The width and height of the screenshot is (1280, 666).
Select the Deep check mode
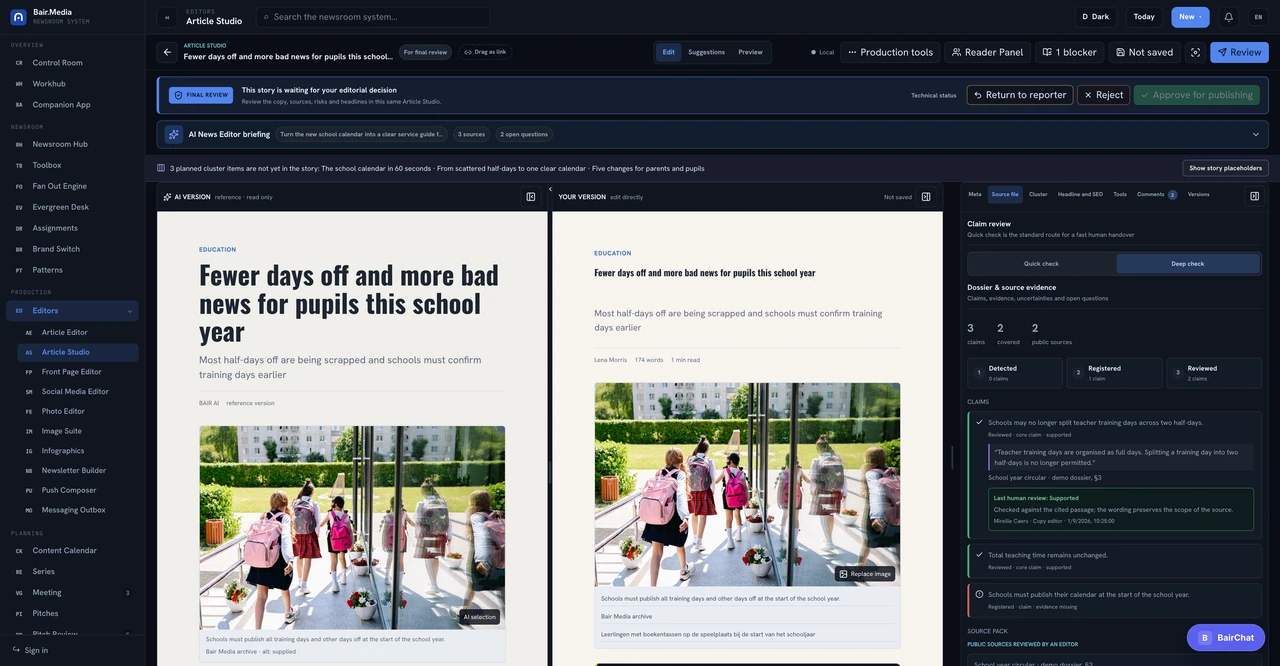click(1188, 264)
